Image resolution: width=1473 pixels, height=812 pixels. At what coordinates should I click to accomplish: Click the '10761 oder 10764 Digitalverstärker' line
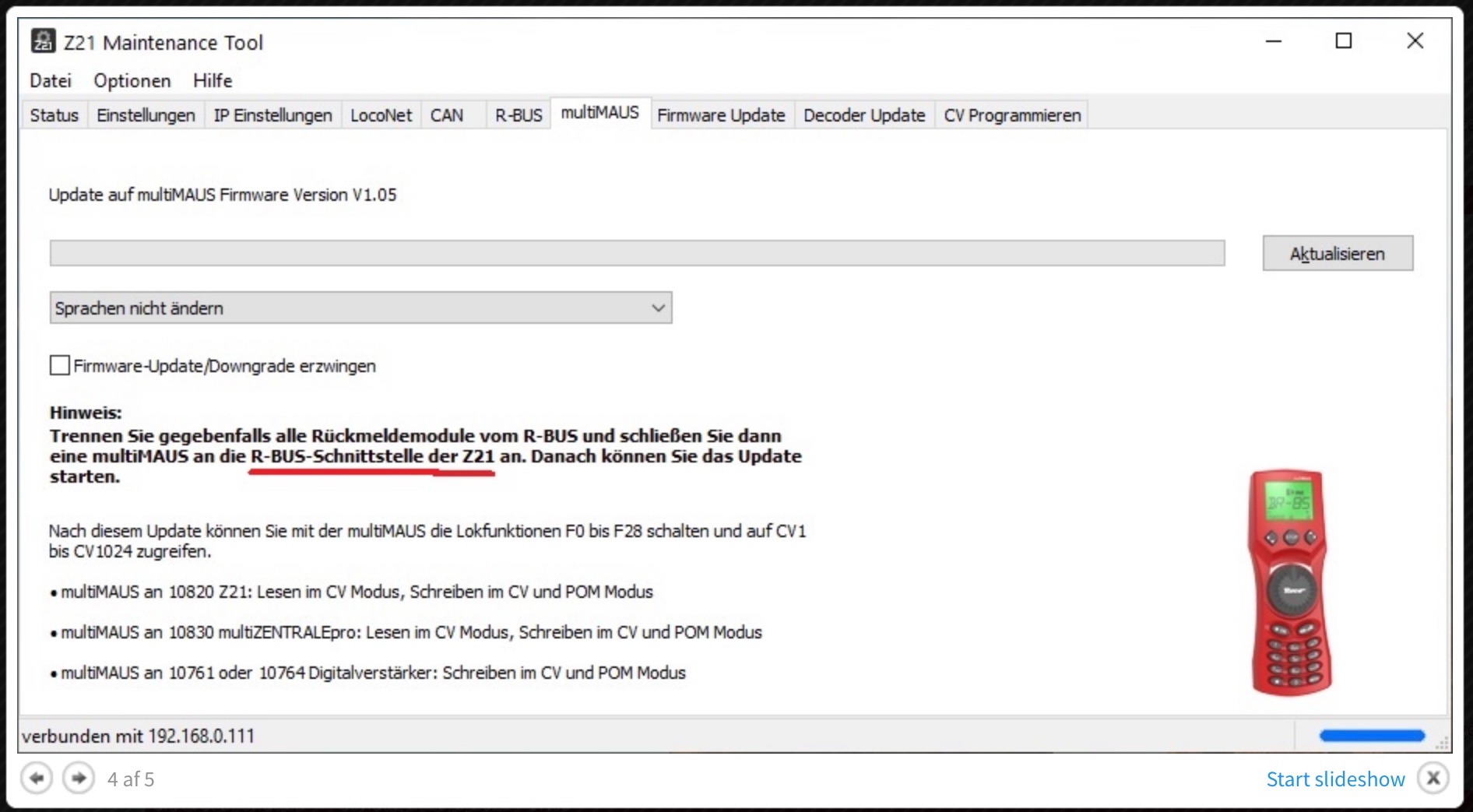(x=367, y=673)
